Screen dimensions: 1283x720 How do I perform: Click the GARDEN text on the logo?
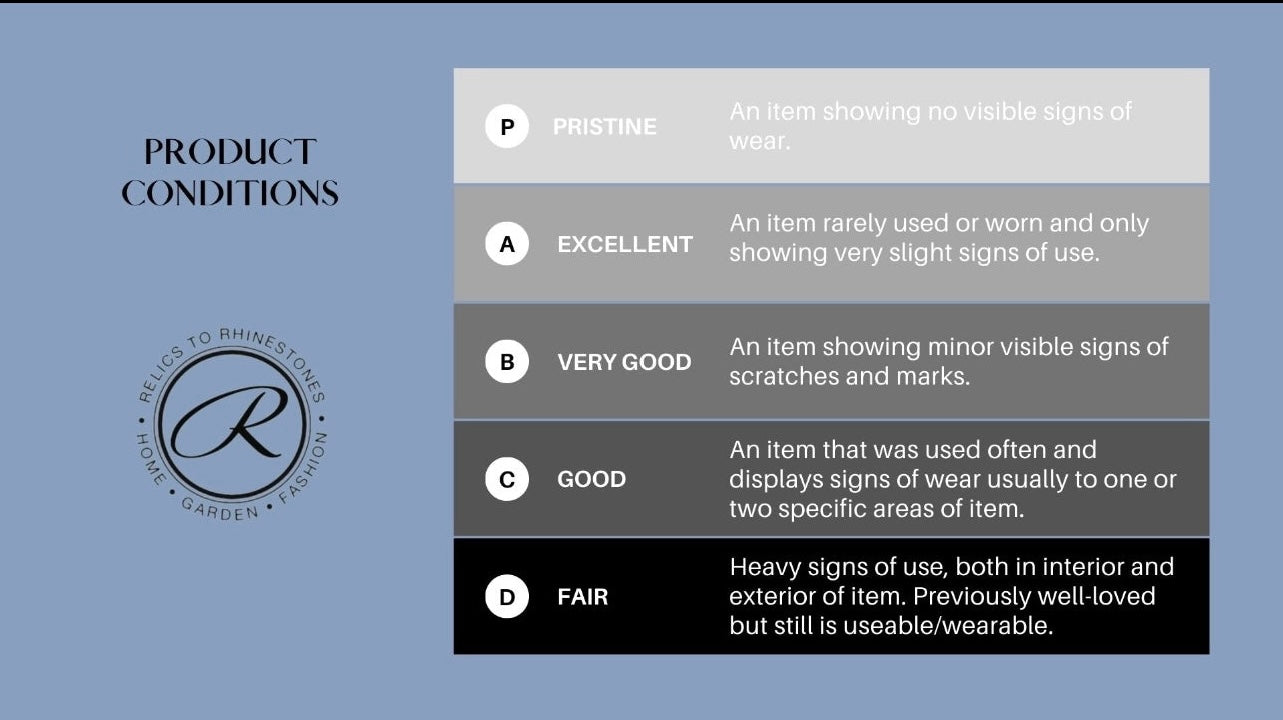tap(219, 509)
